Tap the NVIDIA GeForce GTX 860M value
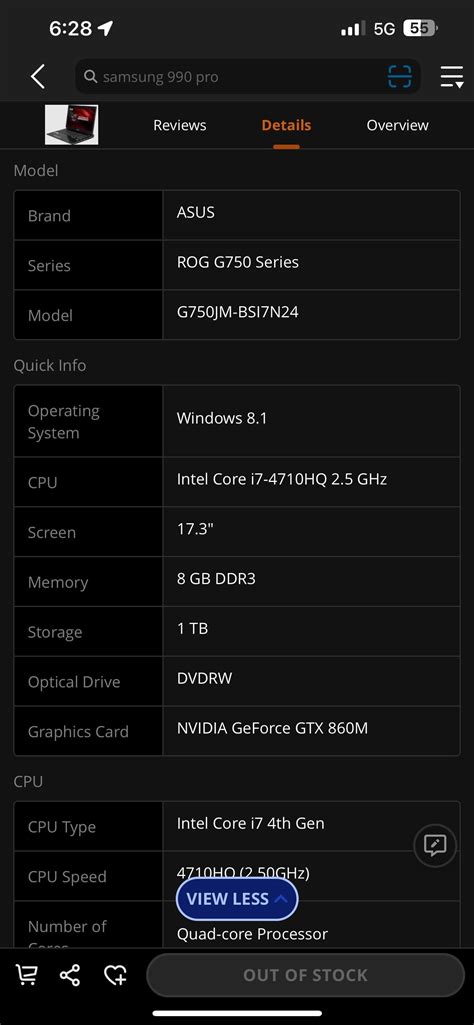The image size is (474, 1025). pyautogui.click(x=272, y=728)
